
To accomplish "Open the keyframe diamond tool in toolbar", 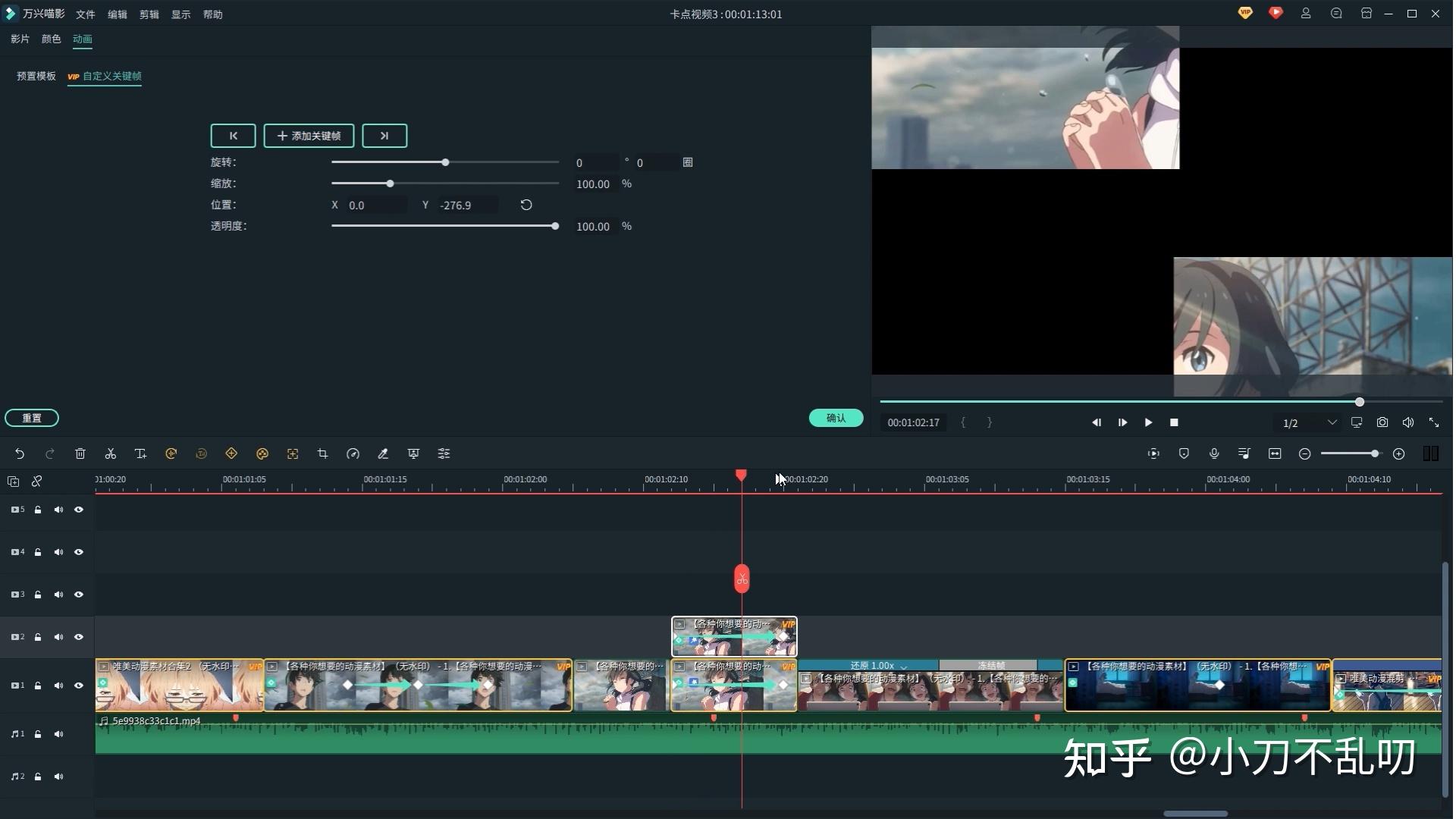I will point(232,453).
